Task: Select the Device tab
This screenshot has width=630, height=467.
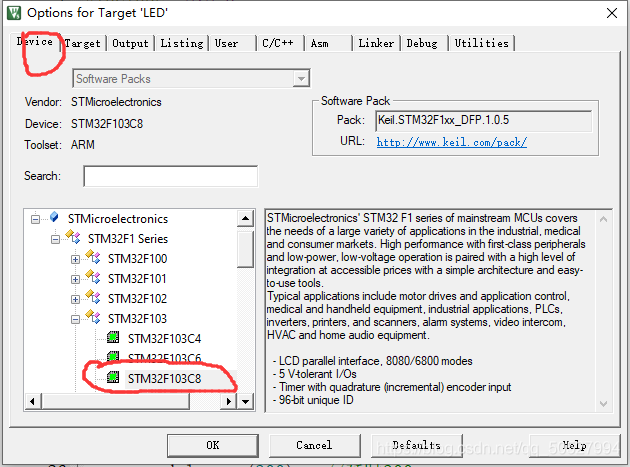Action: 35,41
